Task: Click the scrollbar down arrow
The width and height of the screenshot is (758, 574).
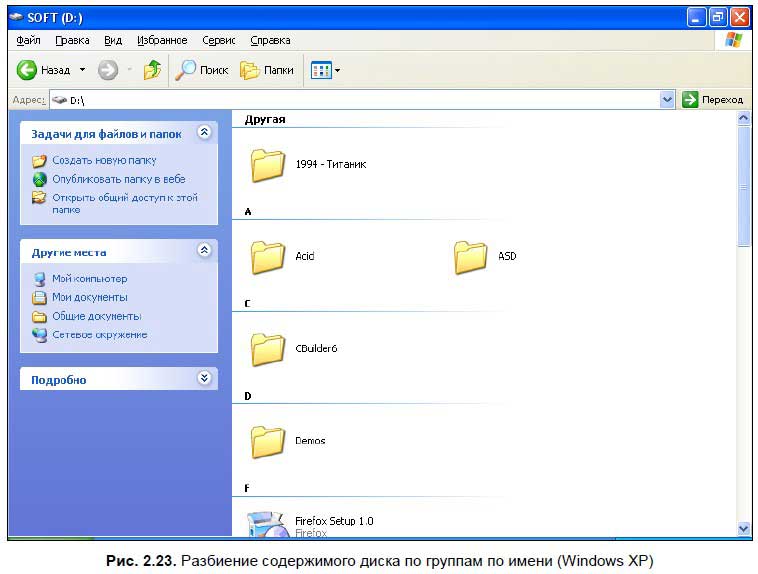Action: 743,529
